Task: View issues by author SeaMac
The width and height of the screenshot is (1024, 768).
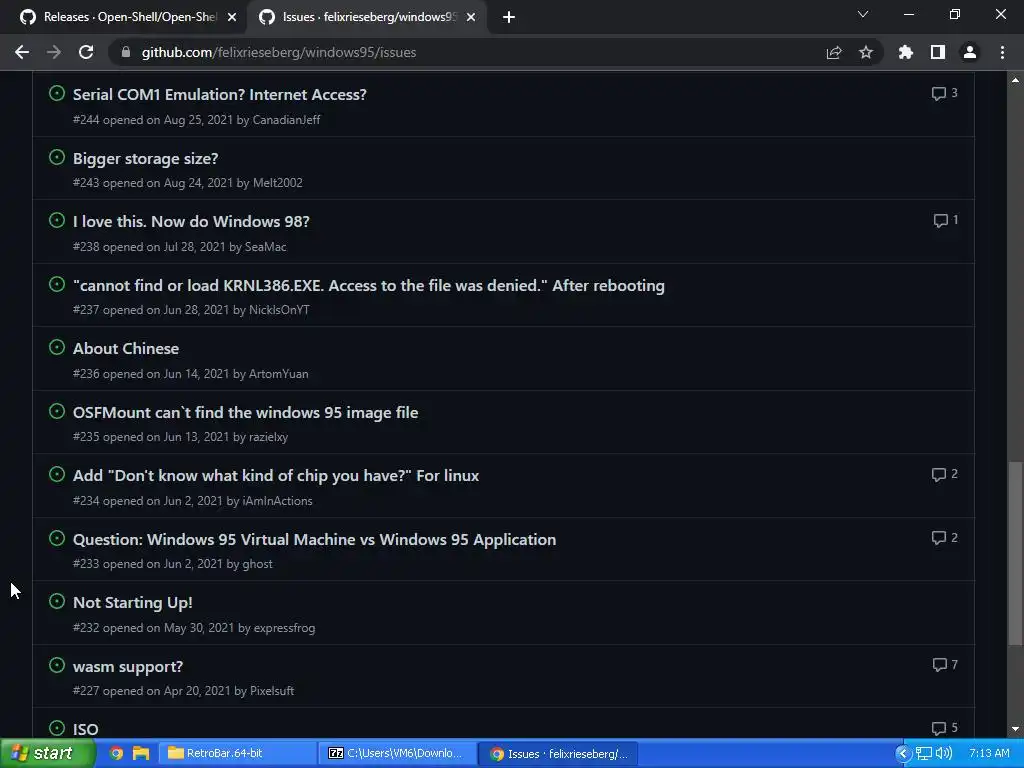Action: pyautogui.click(x=265, y=247)
